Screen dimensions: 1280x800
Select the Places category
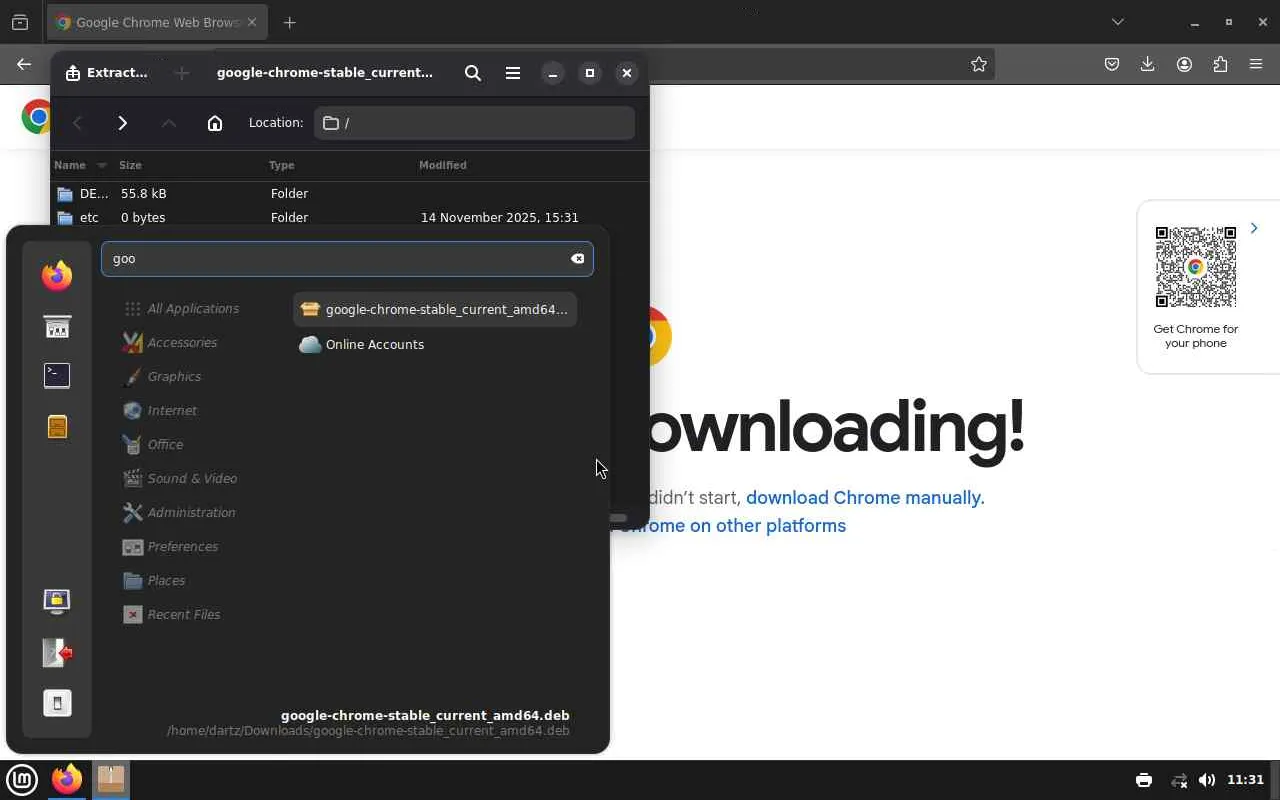(x=153, y=581)
